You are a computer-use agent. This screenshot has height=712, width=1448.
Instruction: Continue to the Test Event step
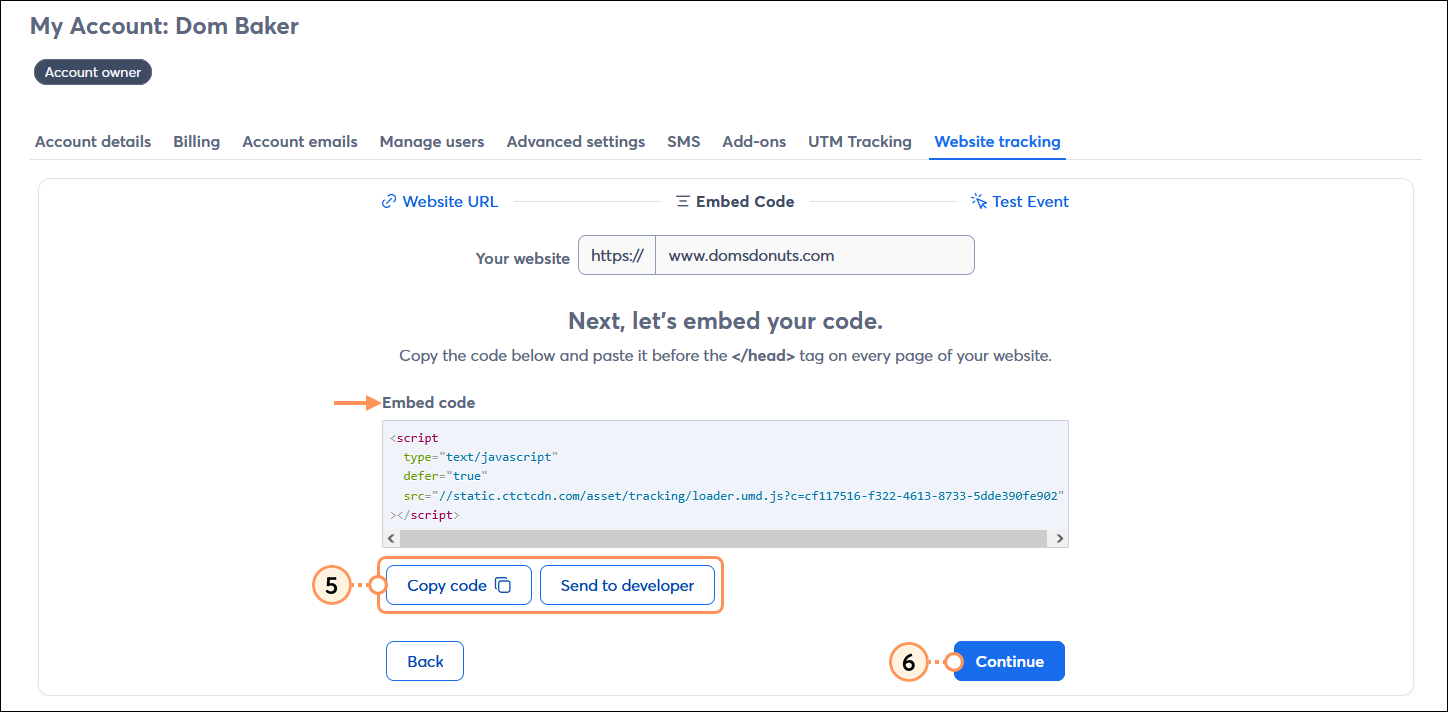[x=1008, y=661]
